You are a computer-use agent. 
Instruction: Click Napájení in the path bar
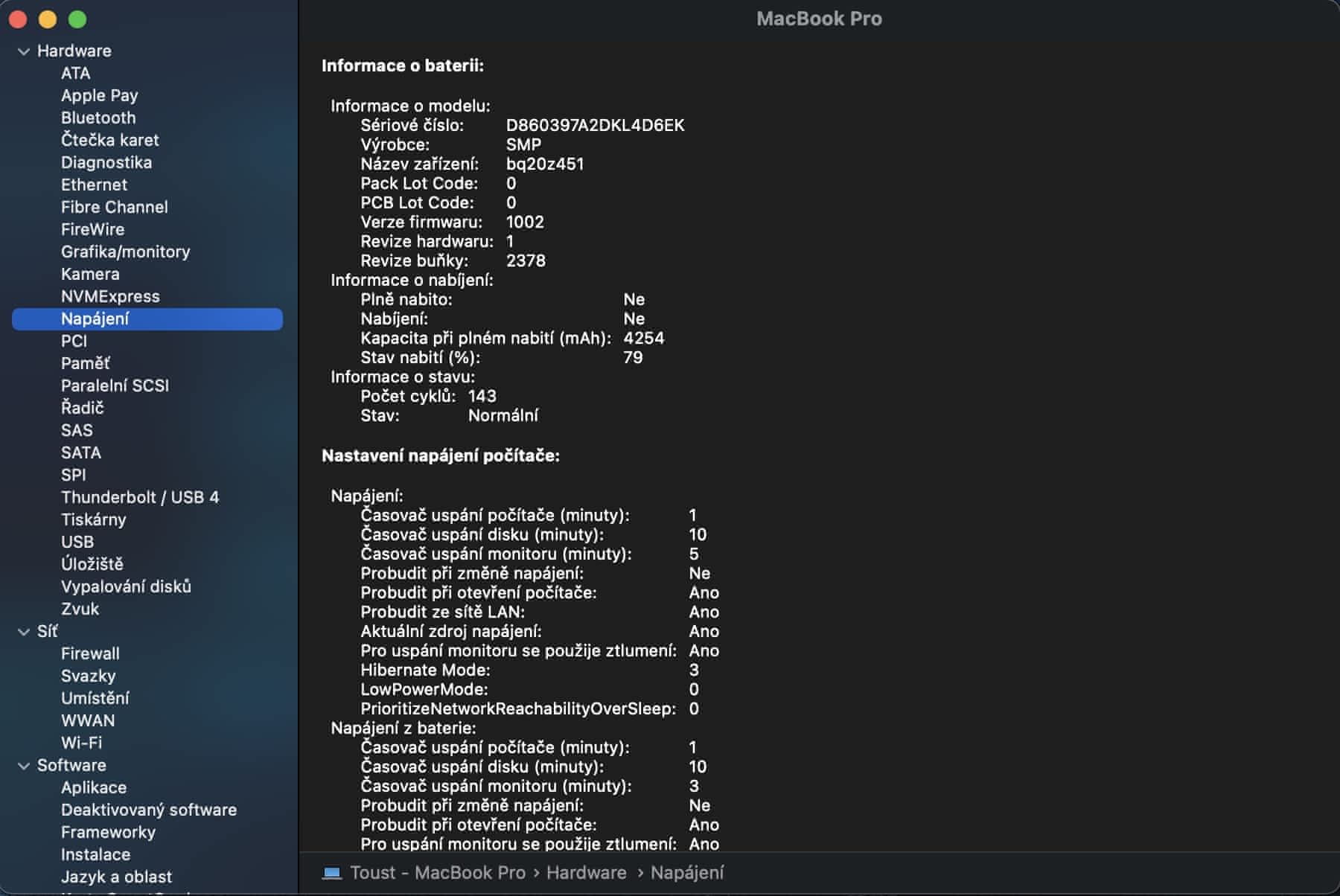click(687, 873)
